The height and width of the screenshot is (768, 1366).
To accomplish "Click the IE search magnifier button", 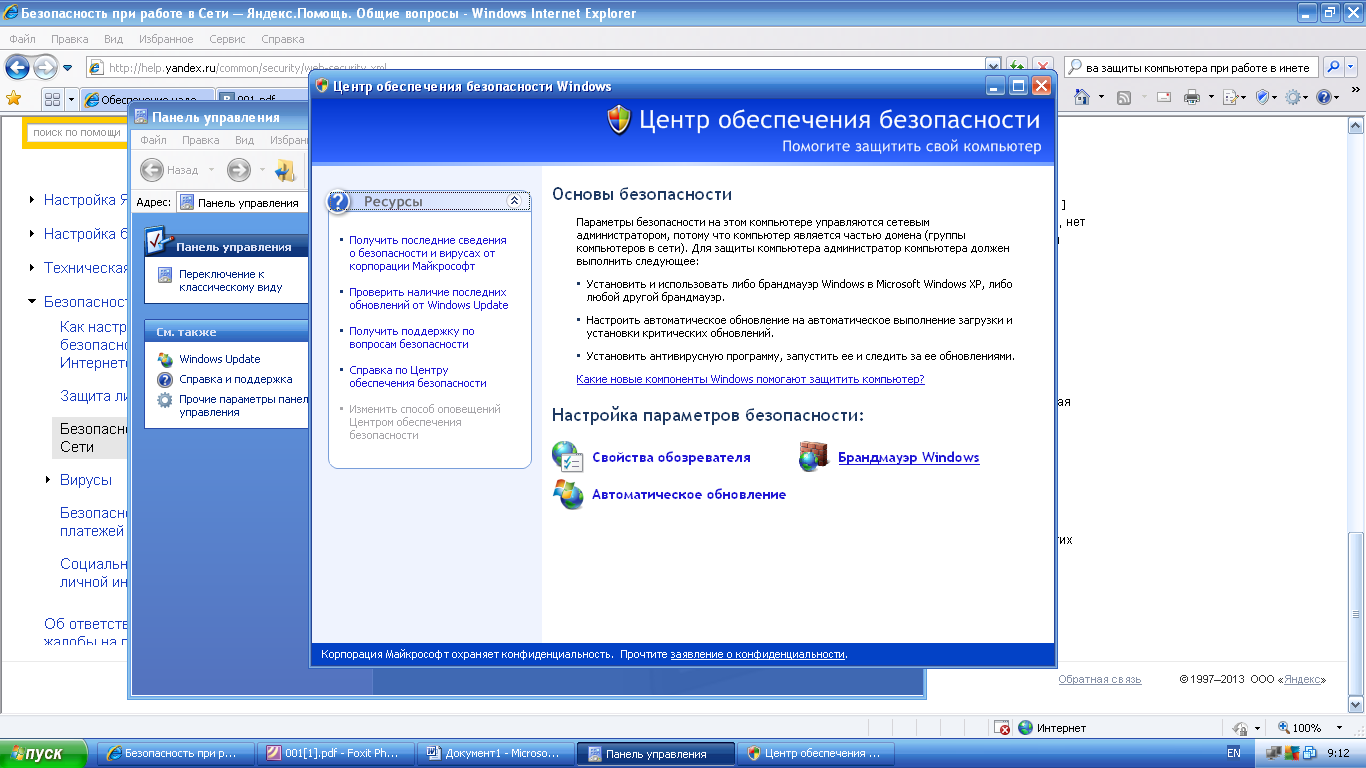I will (x=1333, y=67).
